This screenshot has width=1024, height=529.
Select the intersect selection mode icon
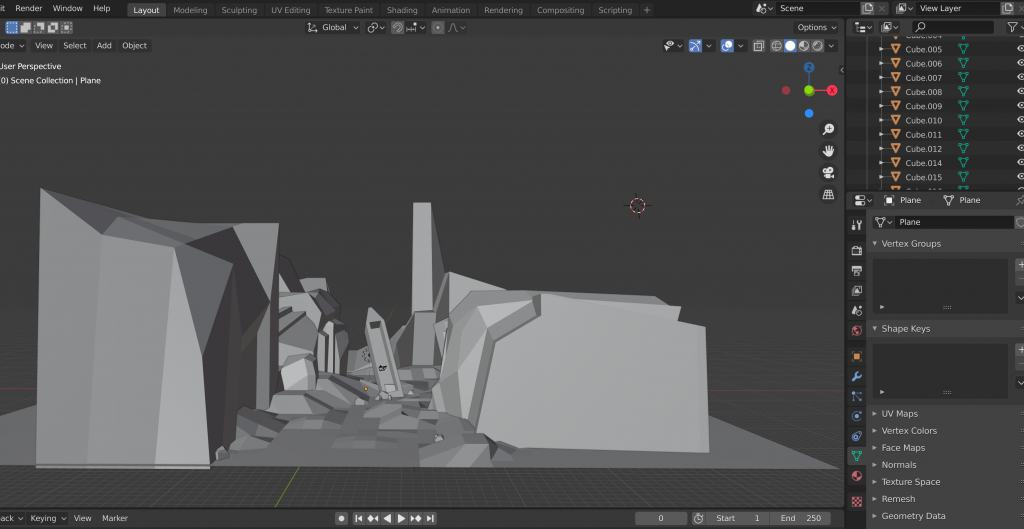point(67,27)
